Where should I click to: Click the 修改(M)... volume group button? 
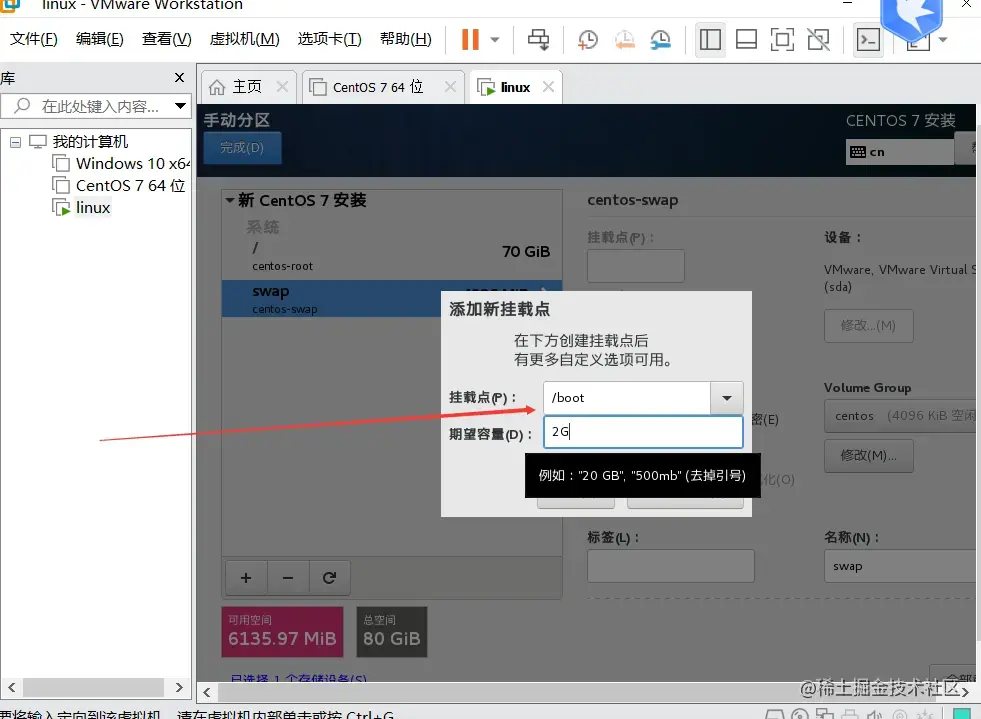868,456
